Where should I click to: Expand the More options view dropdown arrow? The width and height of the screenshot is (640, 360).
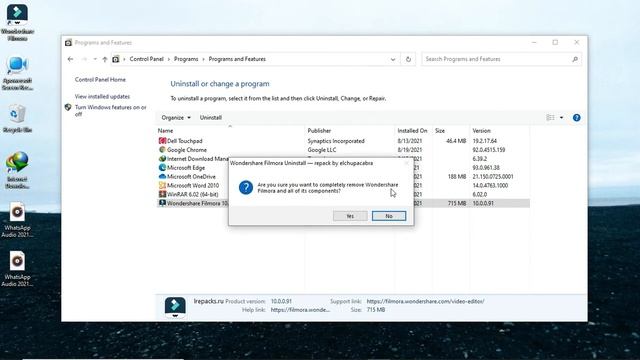pos(562,118)
